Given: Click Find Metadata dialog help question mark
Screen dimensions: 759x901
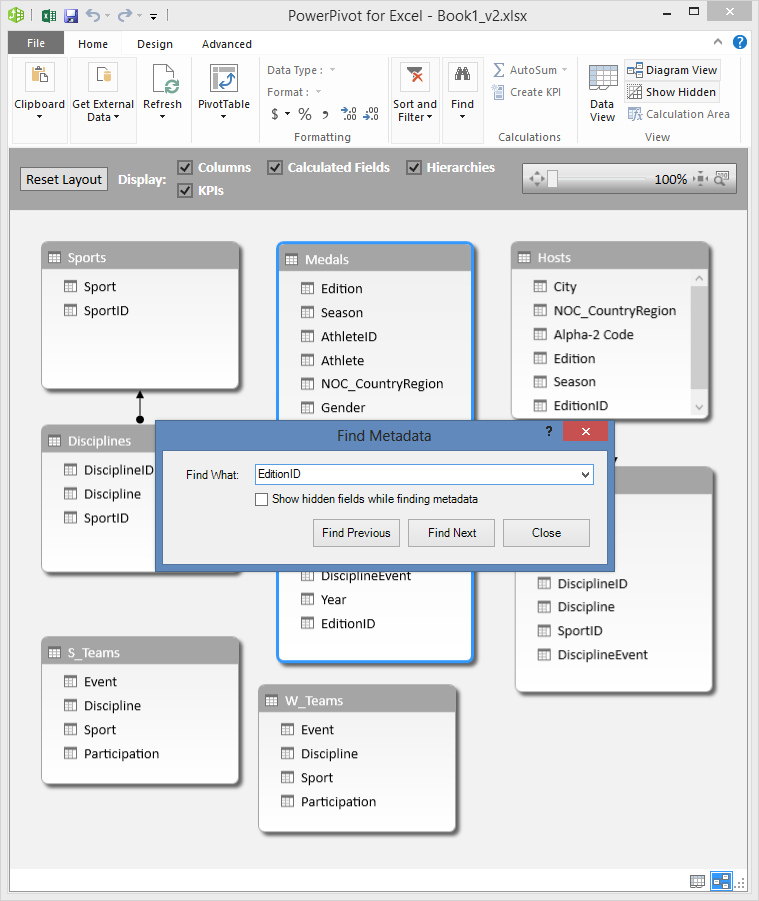Looking at the screenshot, I should (x=549, y=431).
